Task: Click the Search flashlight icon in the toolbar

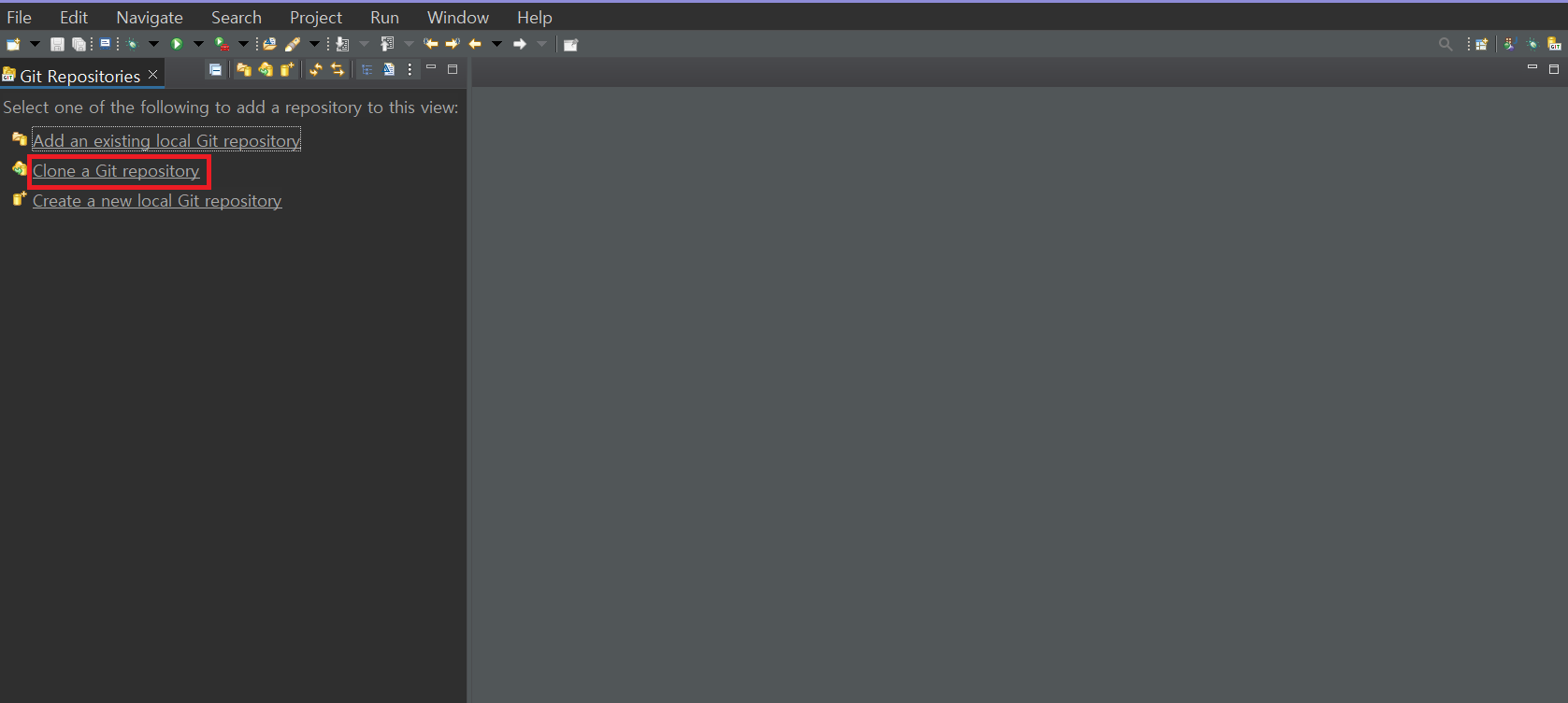Action: click(293, 44)
